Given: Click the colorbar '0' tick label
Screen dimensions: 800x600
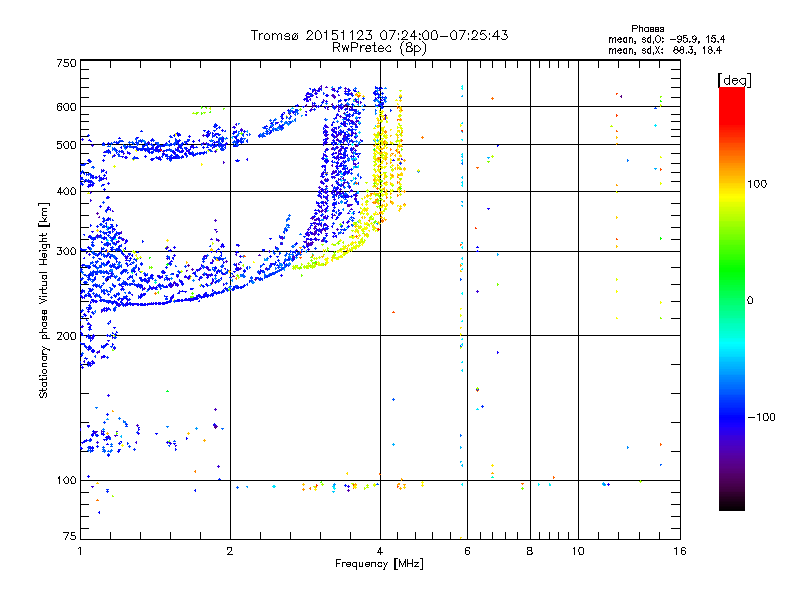Looking at the screenshot, I should pyautogui.click(x=750, y=301).
